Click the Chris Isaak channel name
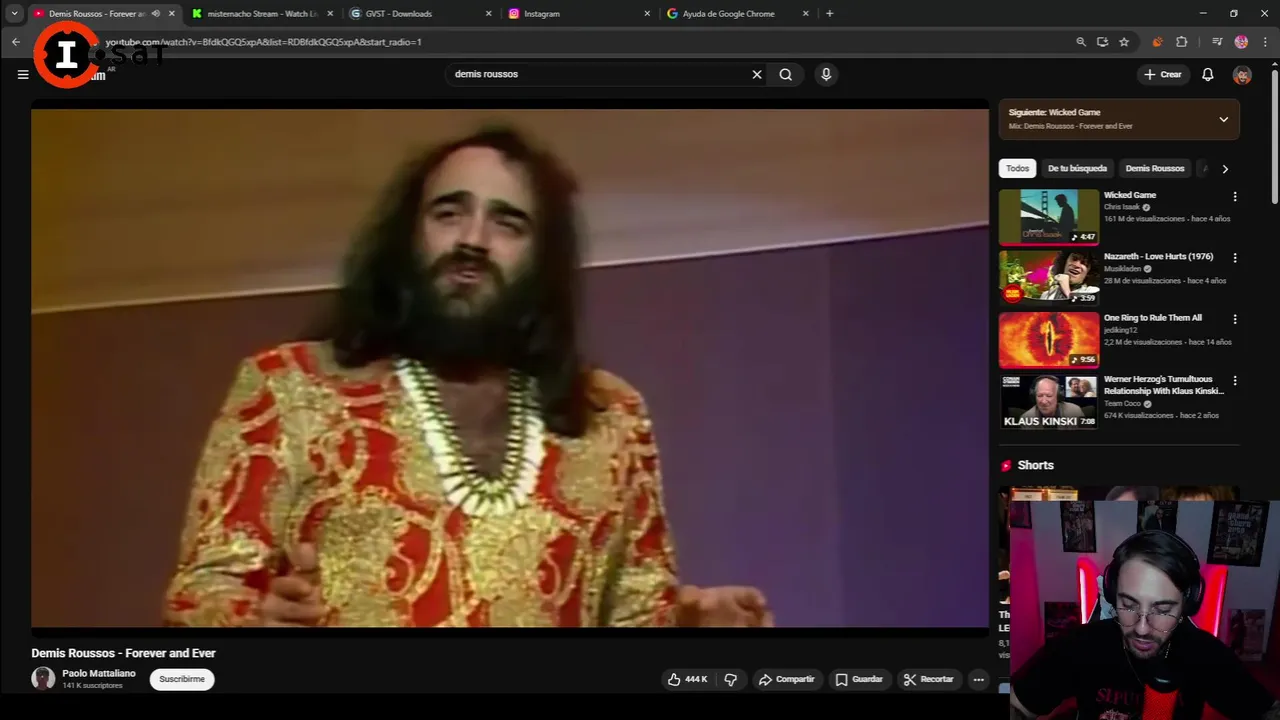 click(x=1122, y=207)
